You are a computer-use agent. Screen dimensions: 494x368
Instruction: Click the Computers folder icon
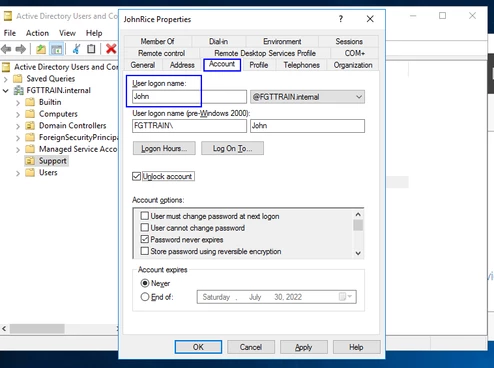point(30,114)
